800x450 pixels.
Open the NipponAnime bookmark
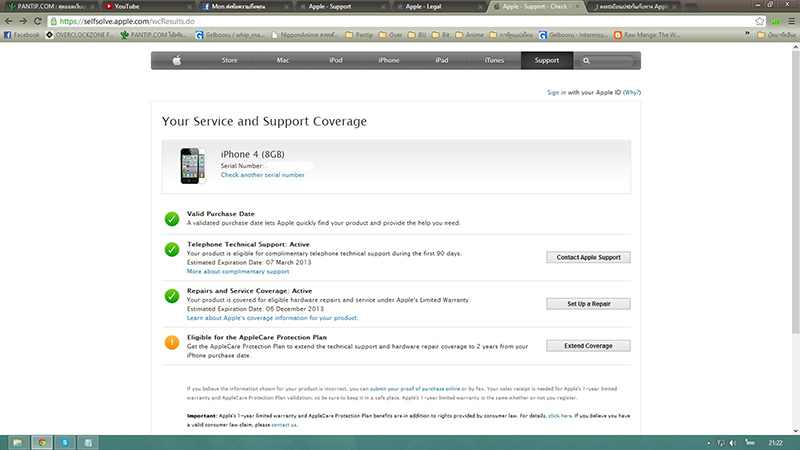click(305, 35)
